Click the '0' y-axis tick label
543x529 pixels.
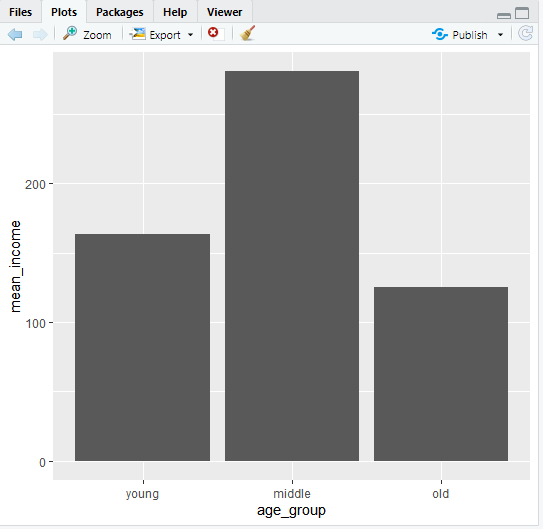(x=42, y=463)
